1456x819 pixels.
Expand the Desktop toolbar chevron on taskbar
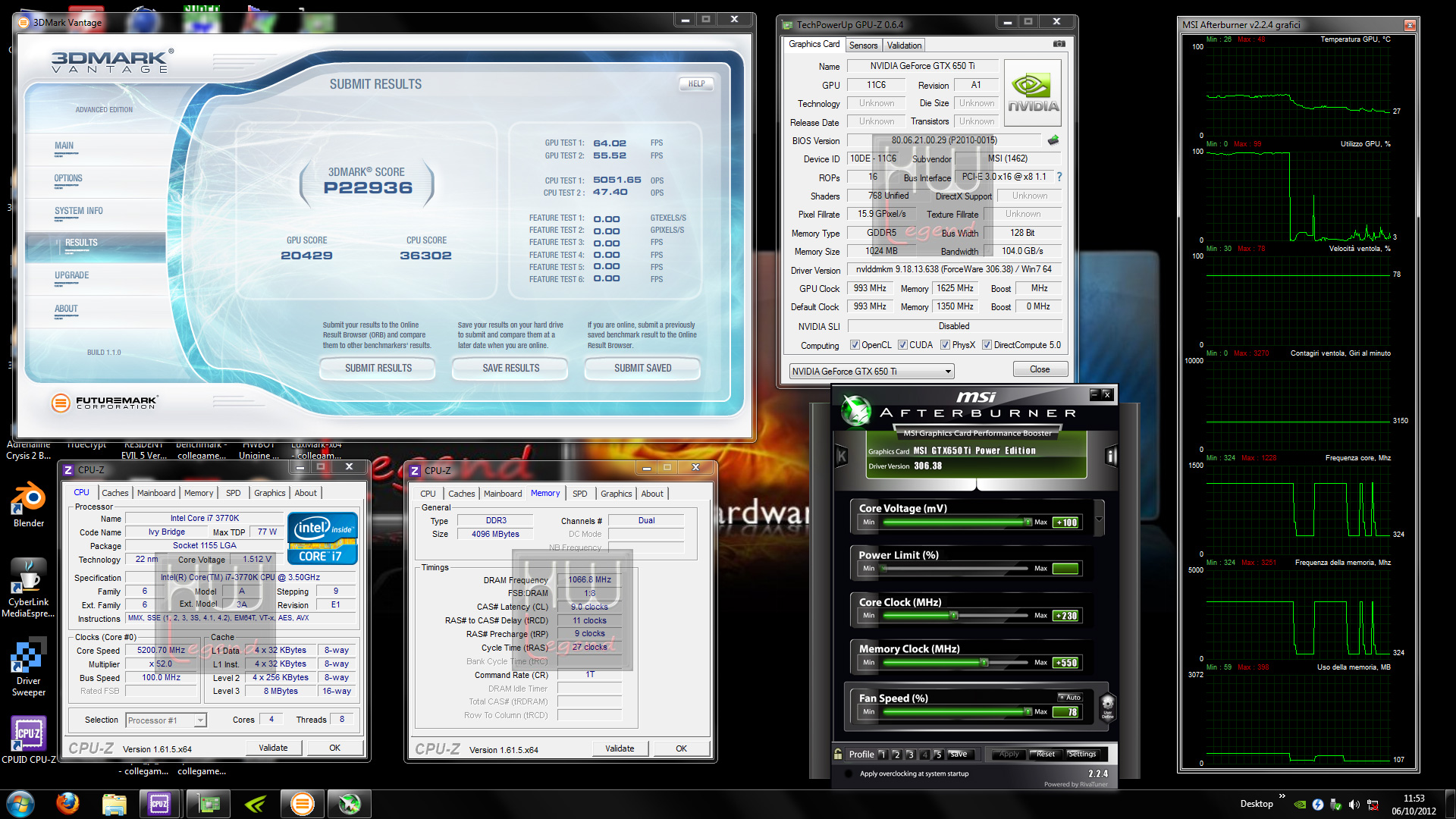click(1282, 796)
